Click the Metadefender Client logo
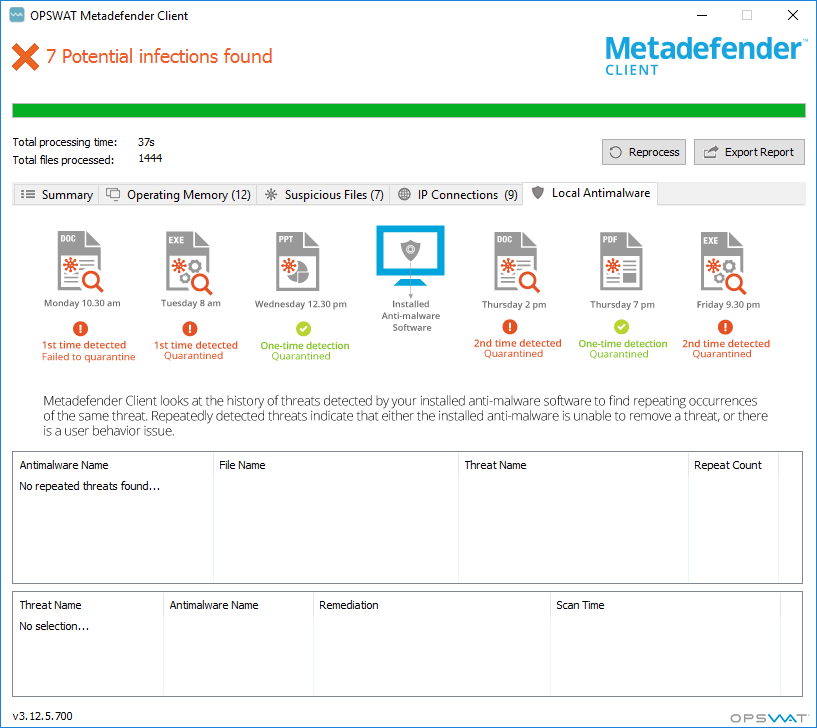The image size is (817, 728). (x=705, y=56)
